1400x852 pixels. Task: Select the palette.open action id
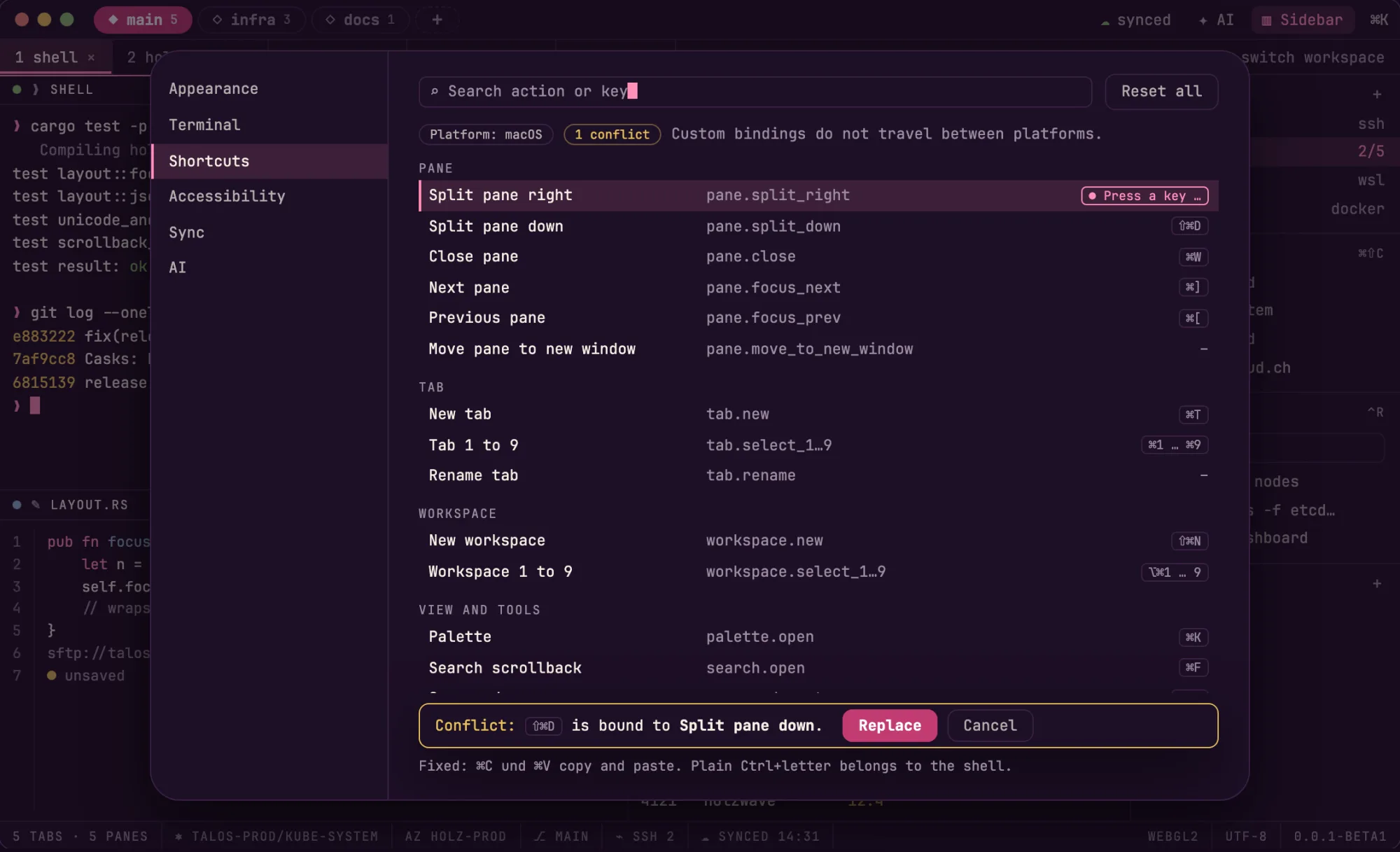(x=760, y=637)
